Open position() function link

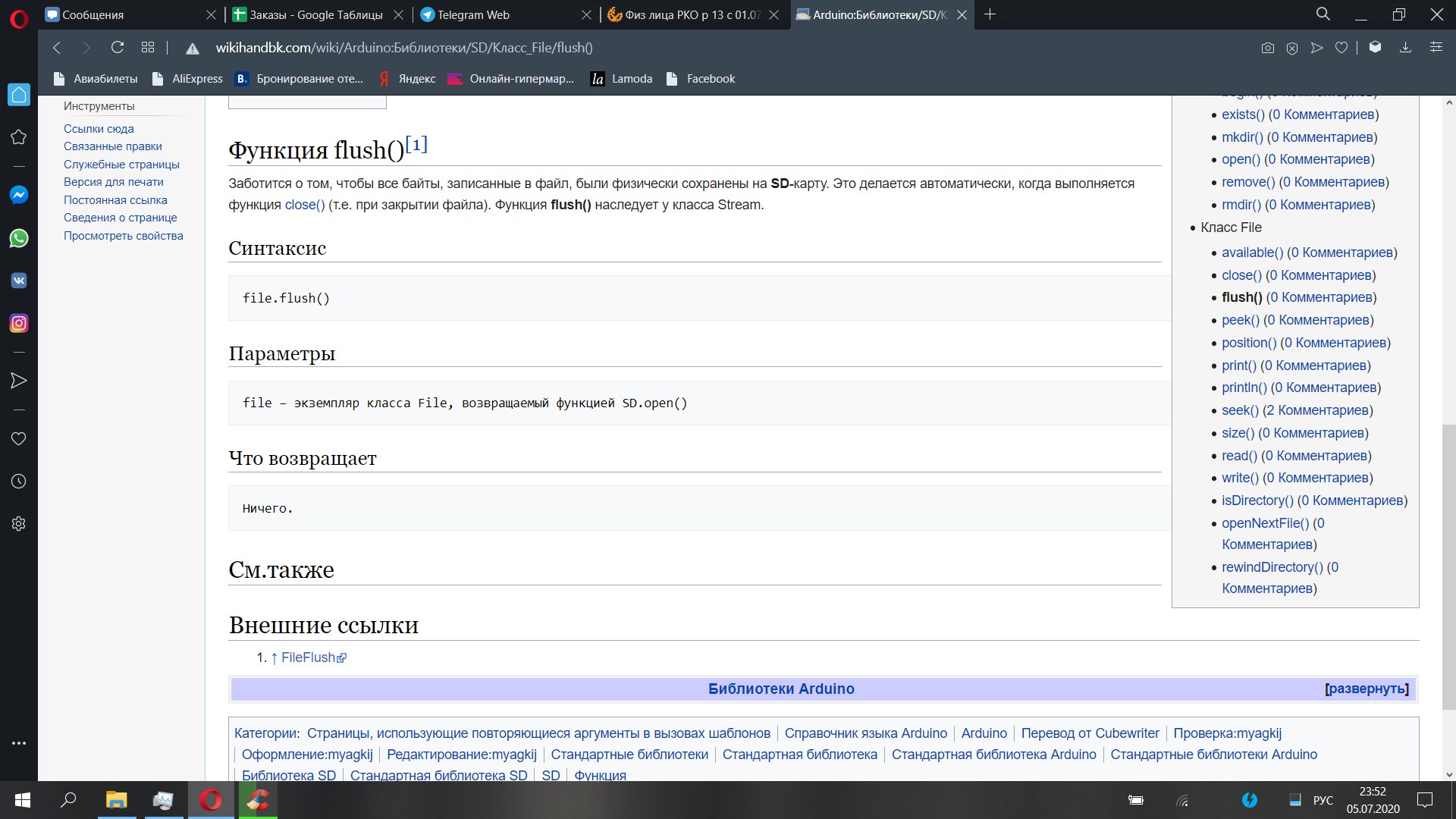point(1249,343)
